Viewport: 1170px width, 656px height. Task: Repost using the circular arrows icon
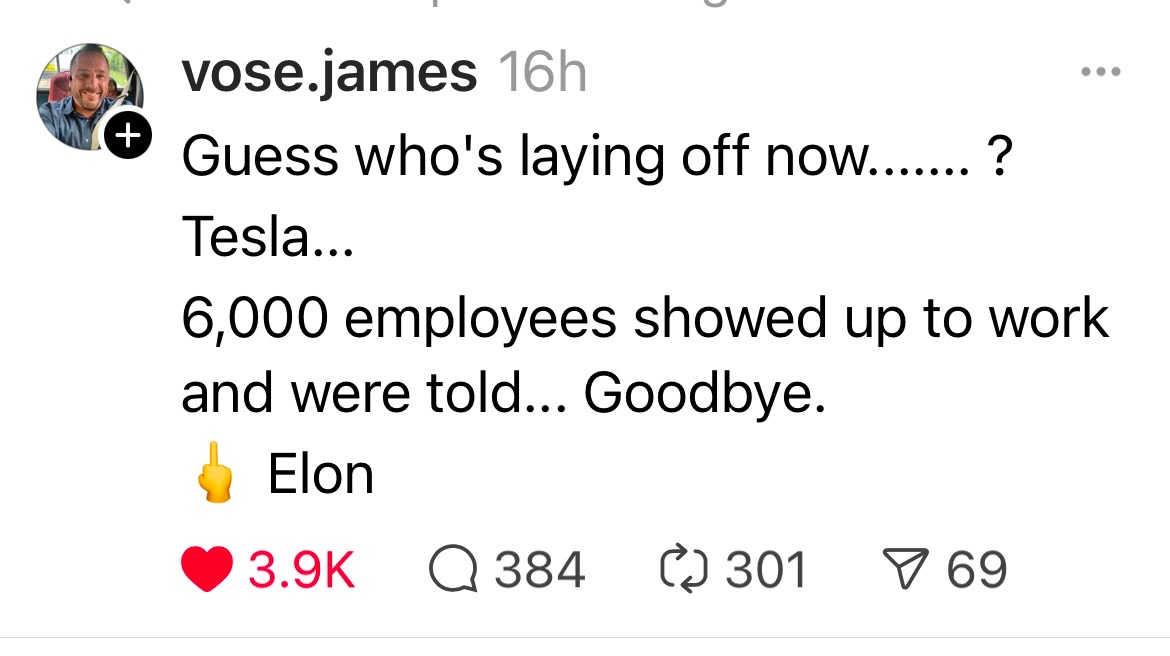click(x=683, y=570)
